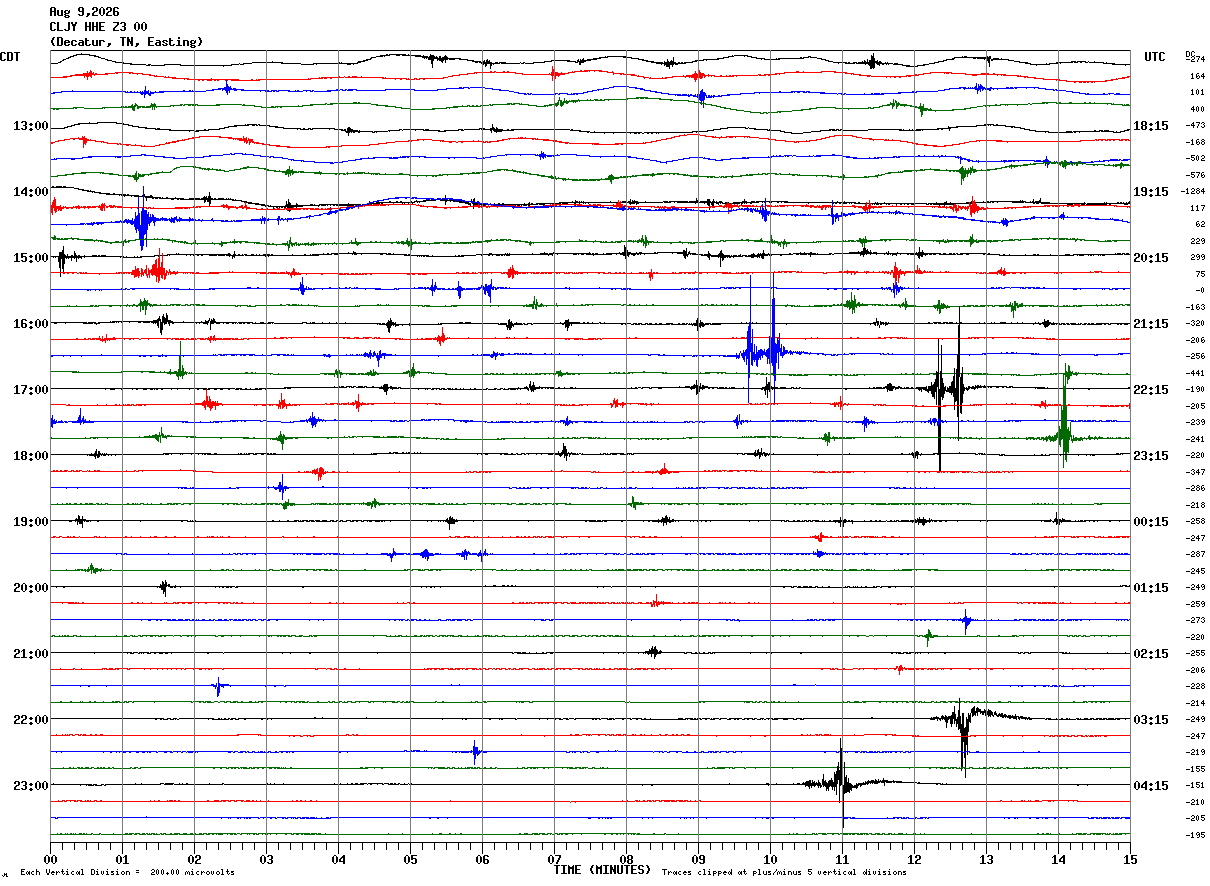This screenshot has height=886, width=1210.
Task: Select the 20:00 CDT time label
Action: (31, 588)
